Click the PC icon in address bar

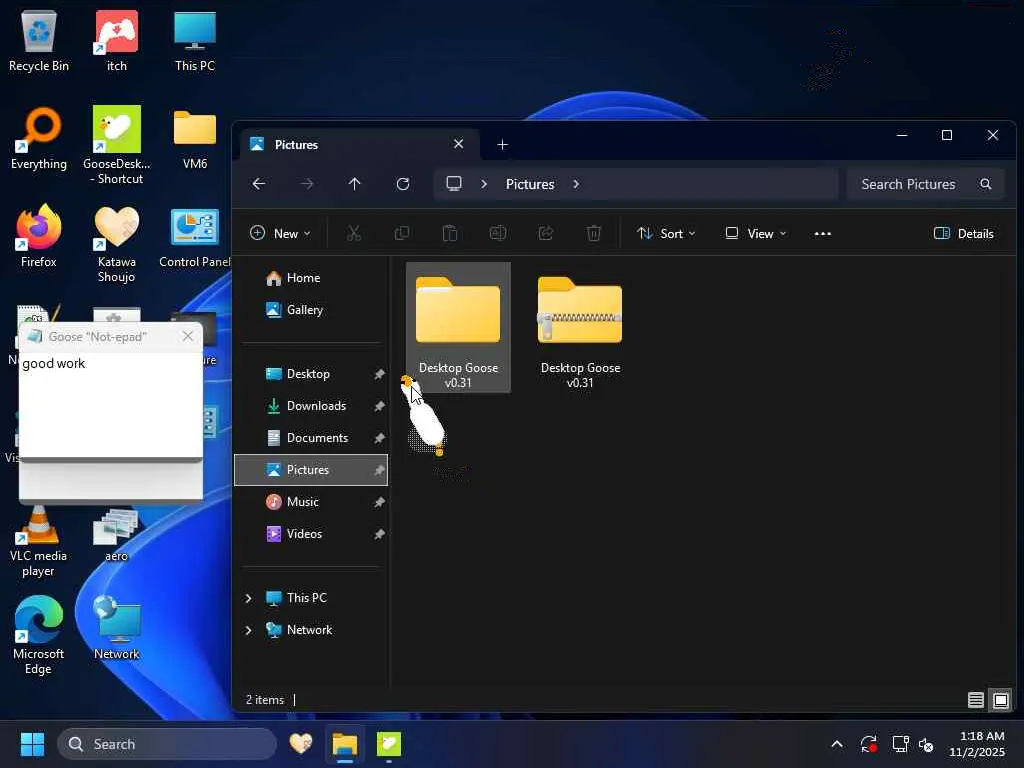click(x=454, y=184)
